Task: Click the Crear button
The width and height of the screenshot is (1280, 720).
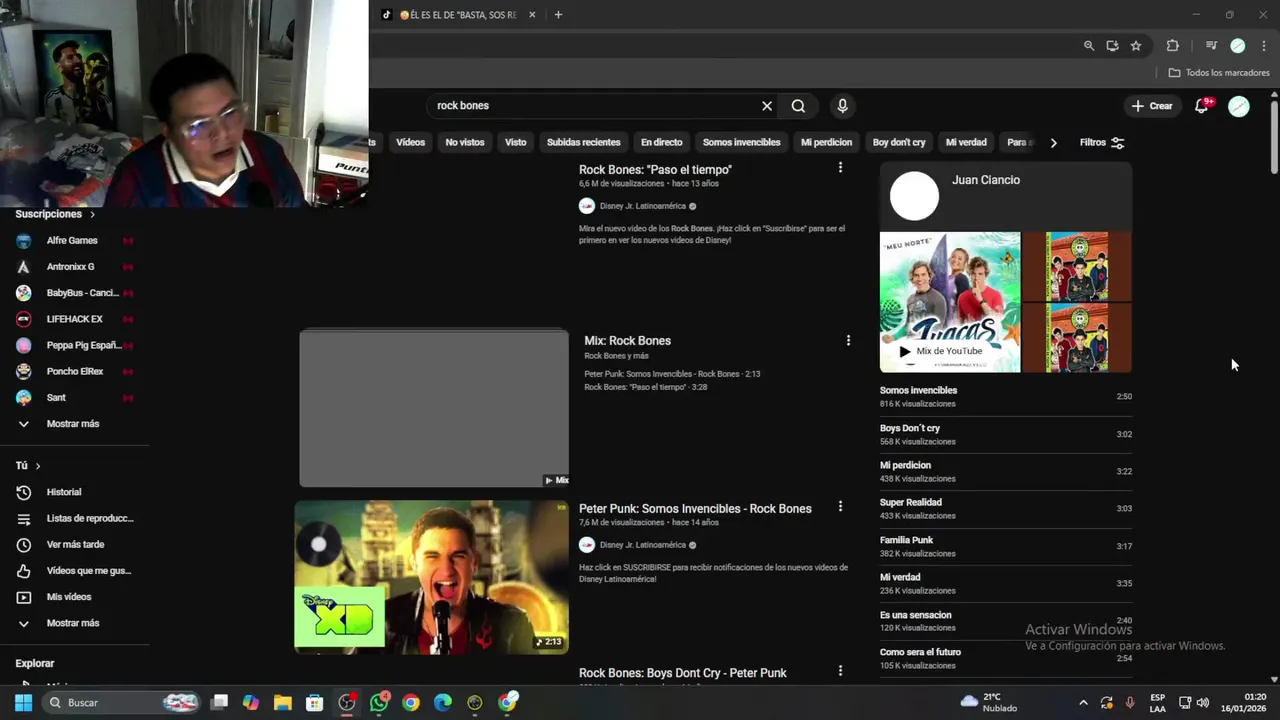Action: pos(1152,106)
